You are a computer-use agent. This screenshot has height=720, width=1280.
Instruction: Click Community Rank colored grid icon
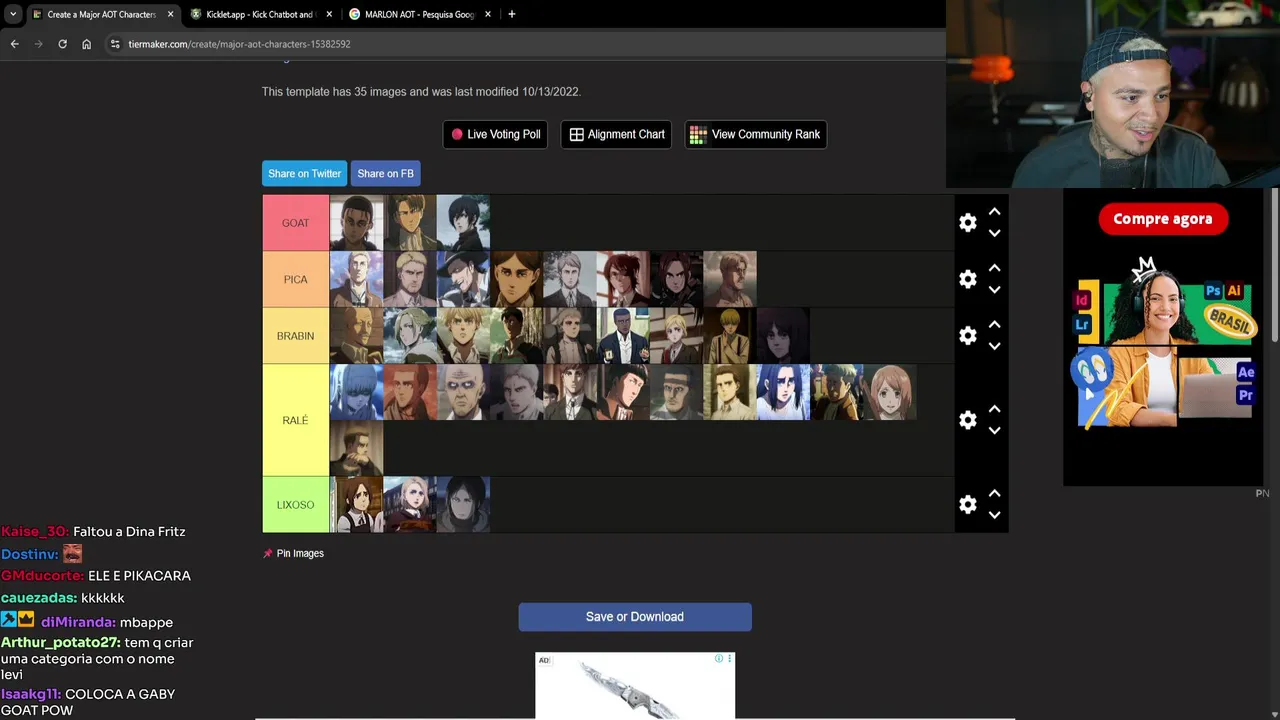pyautogui.click(x=698, y=134)
